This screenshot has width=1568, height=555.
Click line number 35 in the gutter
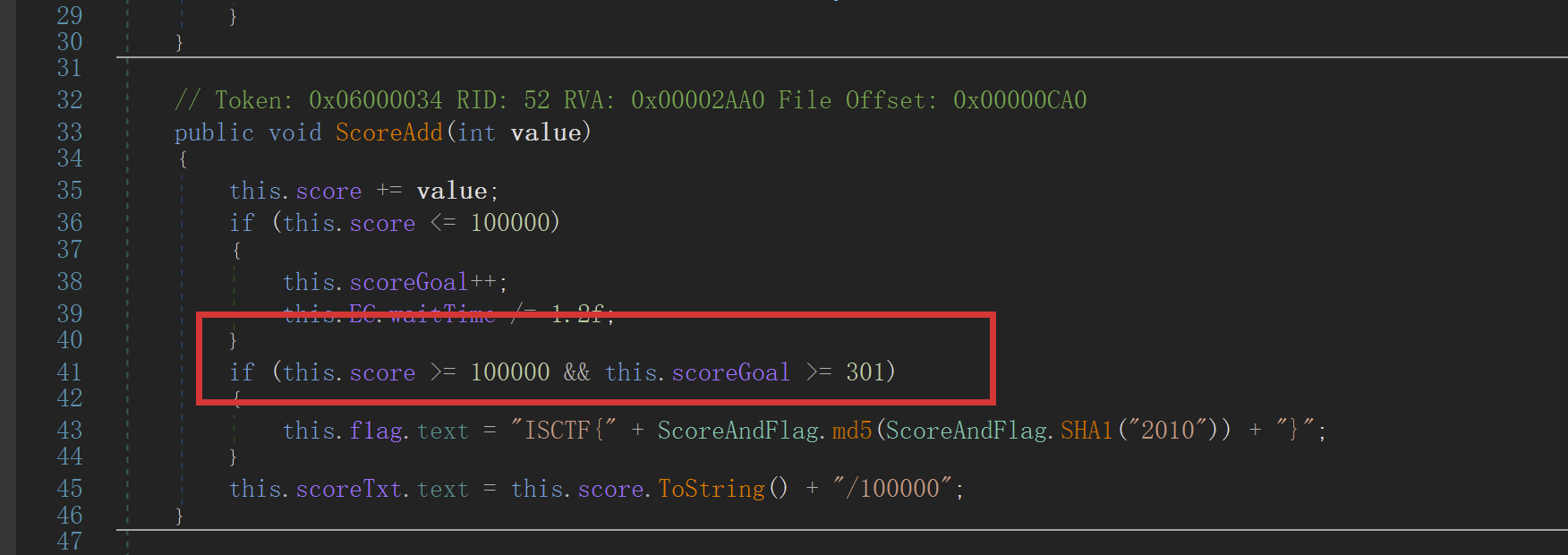pos(70,191)
